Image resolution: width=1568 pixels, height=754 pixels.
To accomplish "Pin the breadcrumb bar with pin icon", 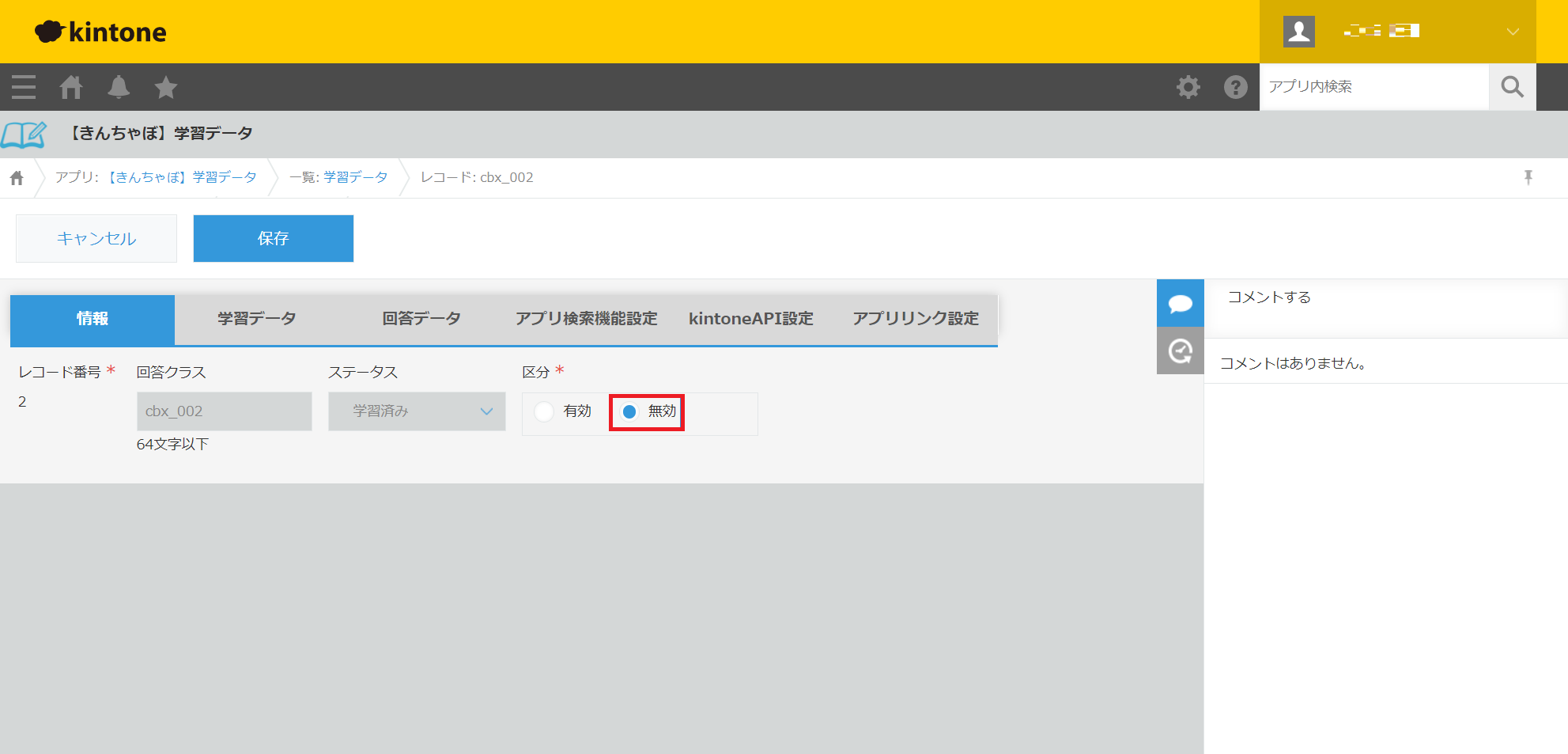I will pos(1528,177).
